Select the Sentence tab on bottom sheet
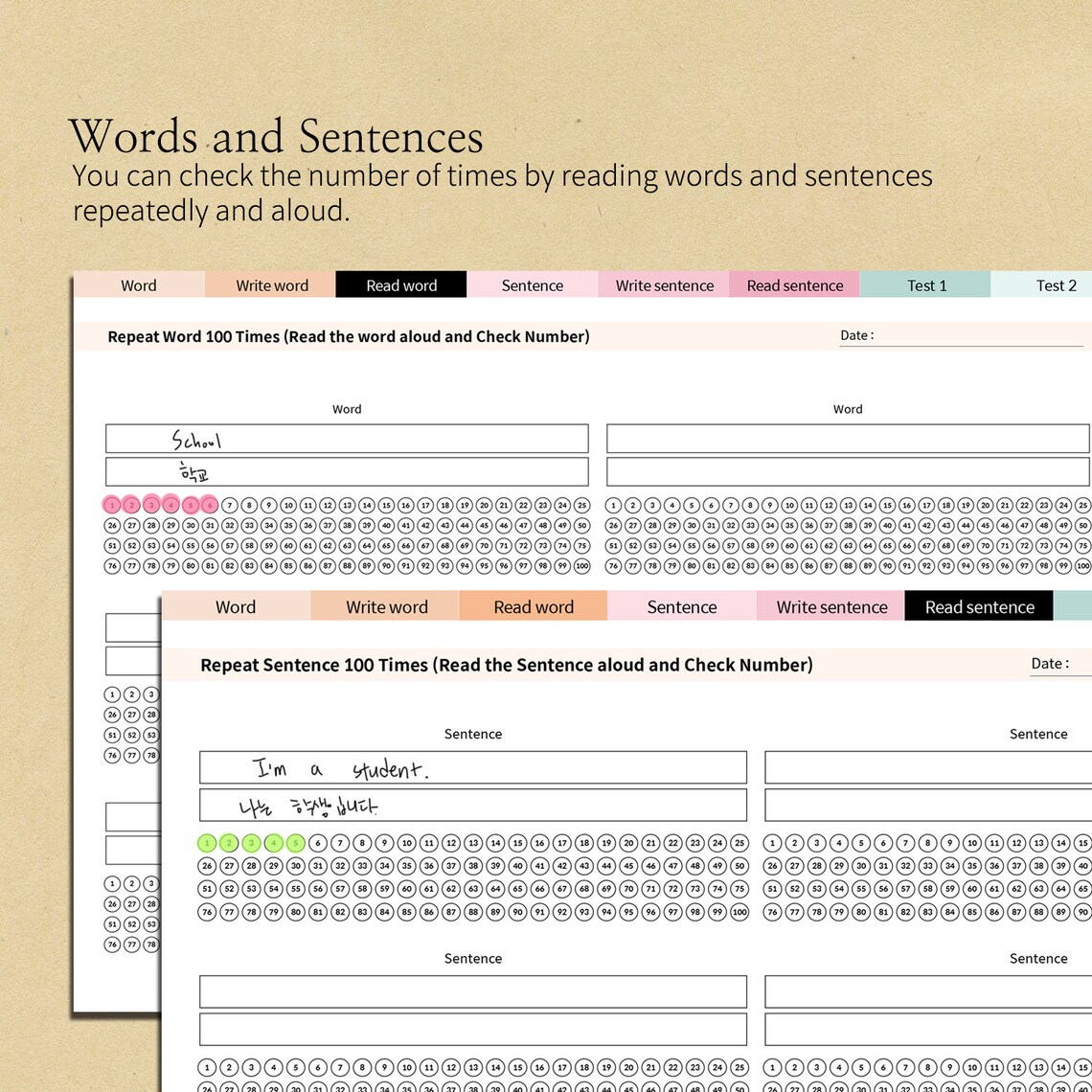Screen dimensions: 1092x1092 tap(681, 606)
